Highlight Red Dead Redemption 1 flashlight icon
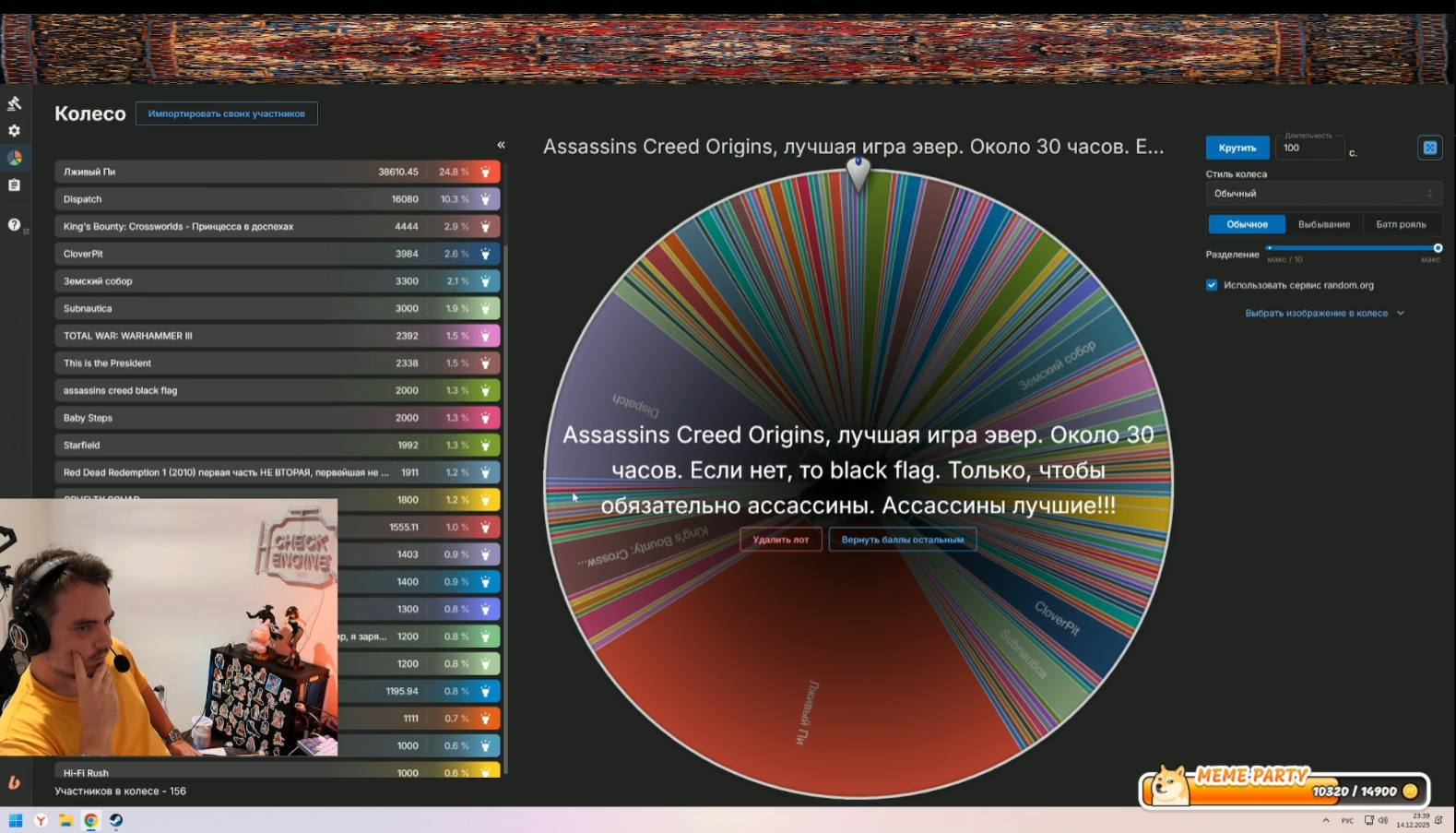 click(x=486, y=472)
